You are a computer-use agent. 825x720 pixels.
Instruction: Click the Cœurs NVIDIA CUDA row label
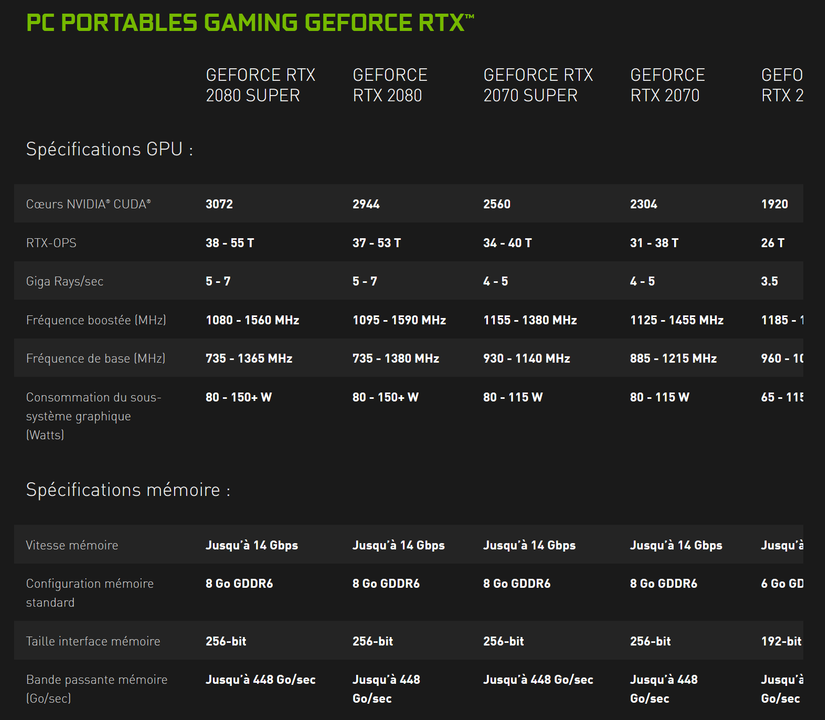pos(88,204)
